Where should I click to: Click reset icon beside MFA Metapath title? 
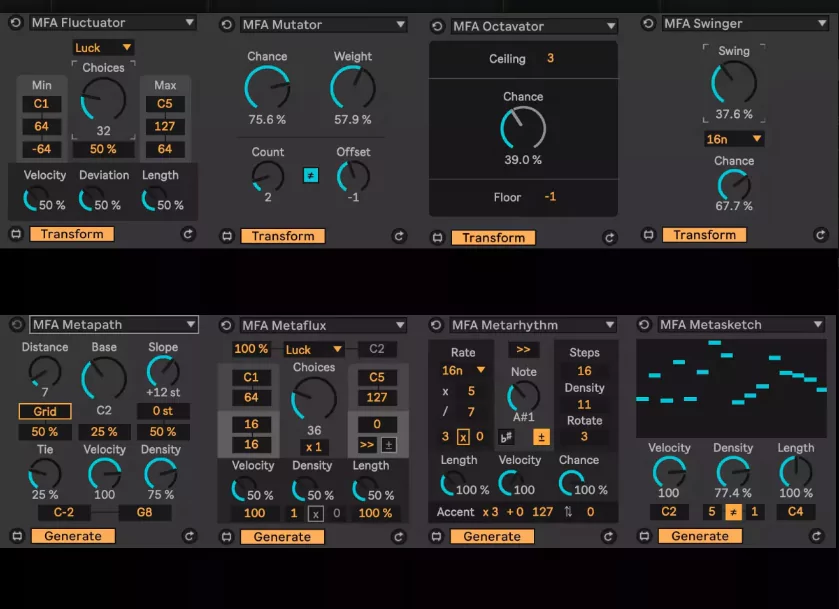(x=17, y=324)
